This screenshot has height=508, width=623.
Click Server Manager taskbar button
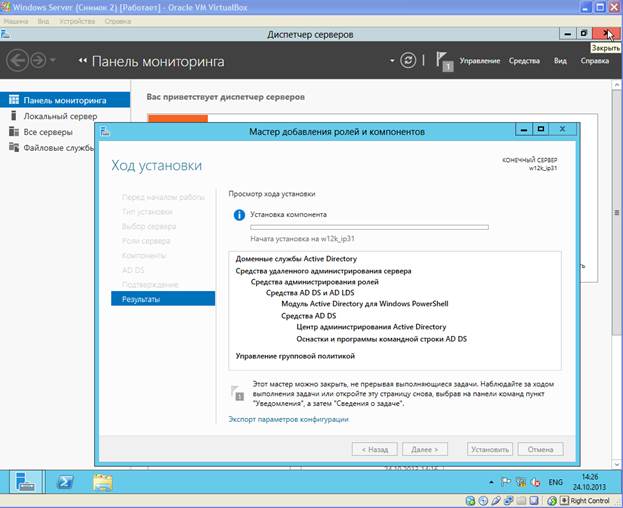[x=25, y=482]
